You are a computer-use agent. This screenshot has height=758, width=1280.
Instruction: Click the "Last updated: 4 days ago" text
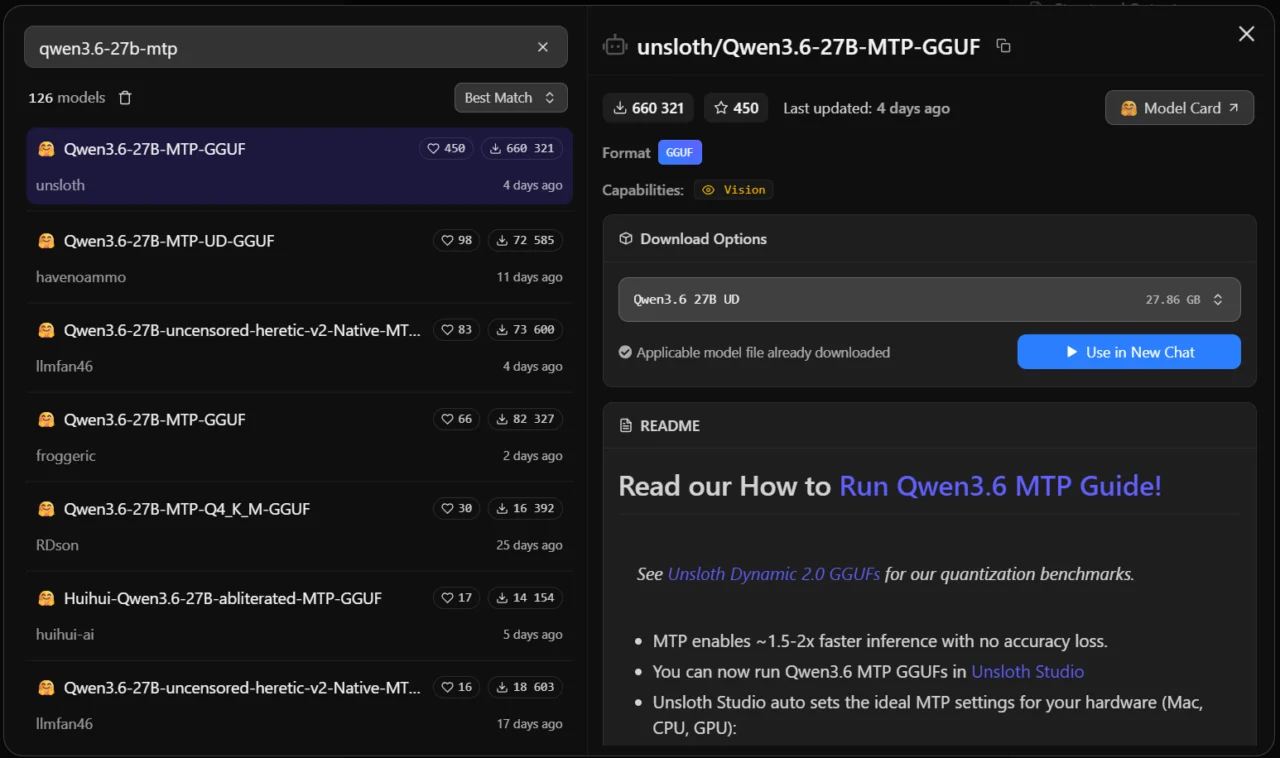tap(866, 108)
